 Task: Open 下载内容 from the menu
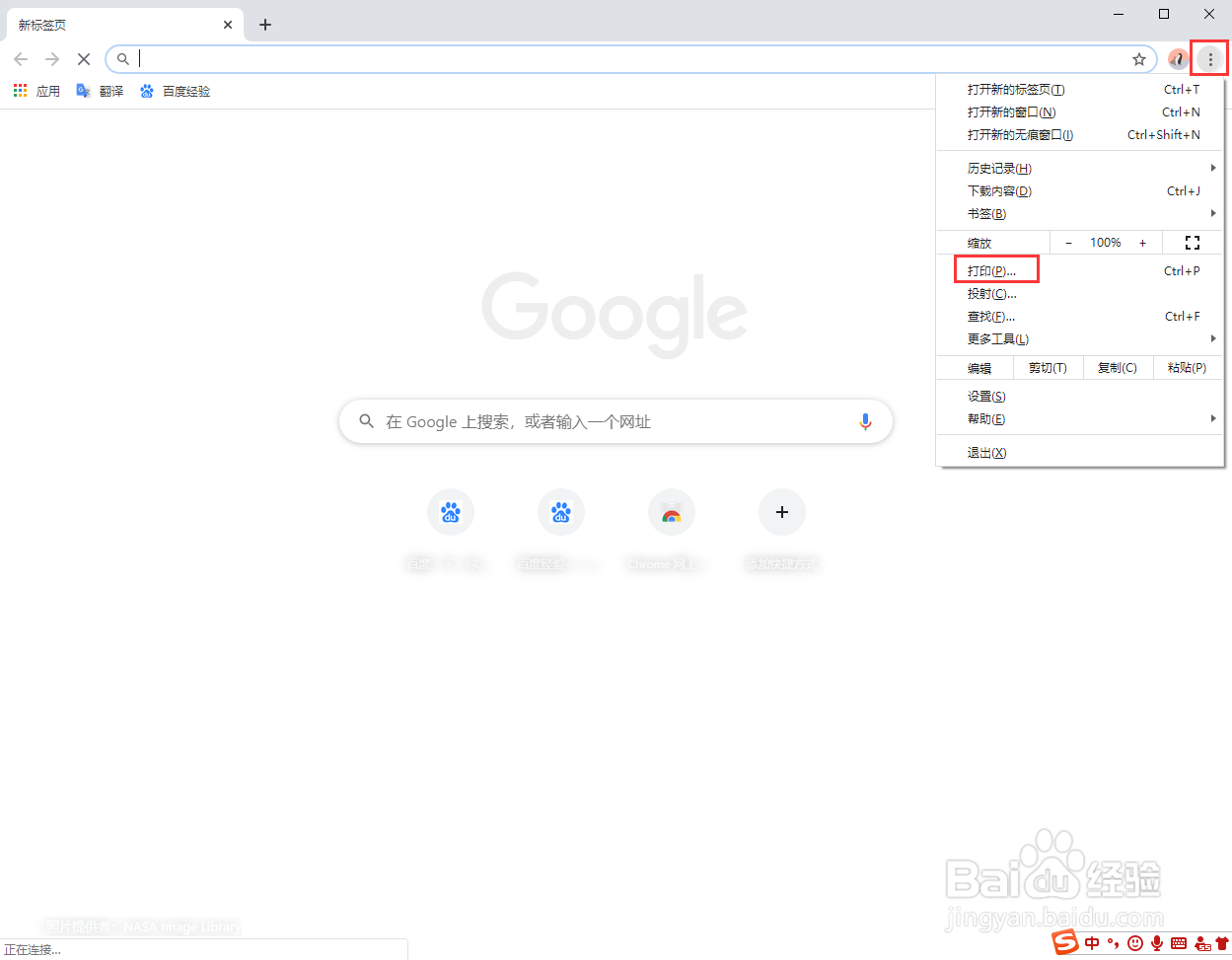point(1080,190)
